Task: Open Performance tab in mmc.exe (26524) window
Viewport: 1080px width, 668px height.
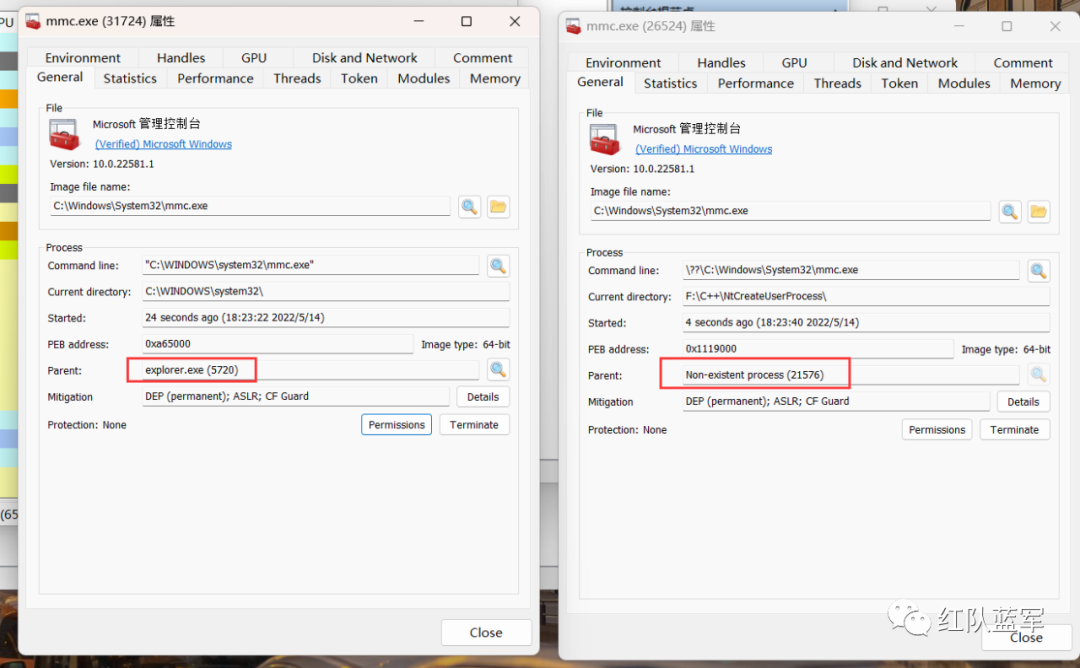Action: (x=756, y=83)
